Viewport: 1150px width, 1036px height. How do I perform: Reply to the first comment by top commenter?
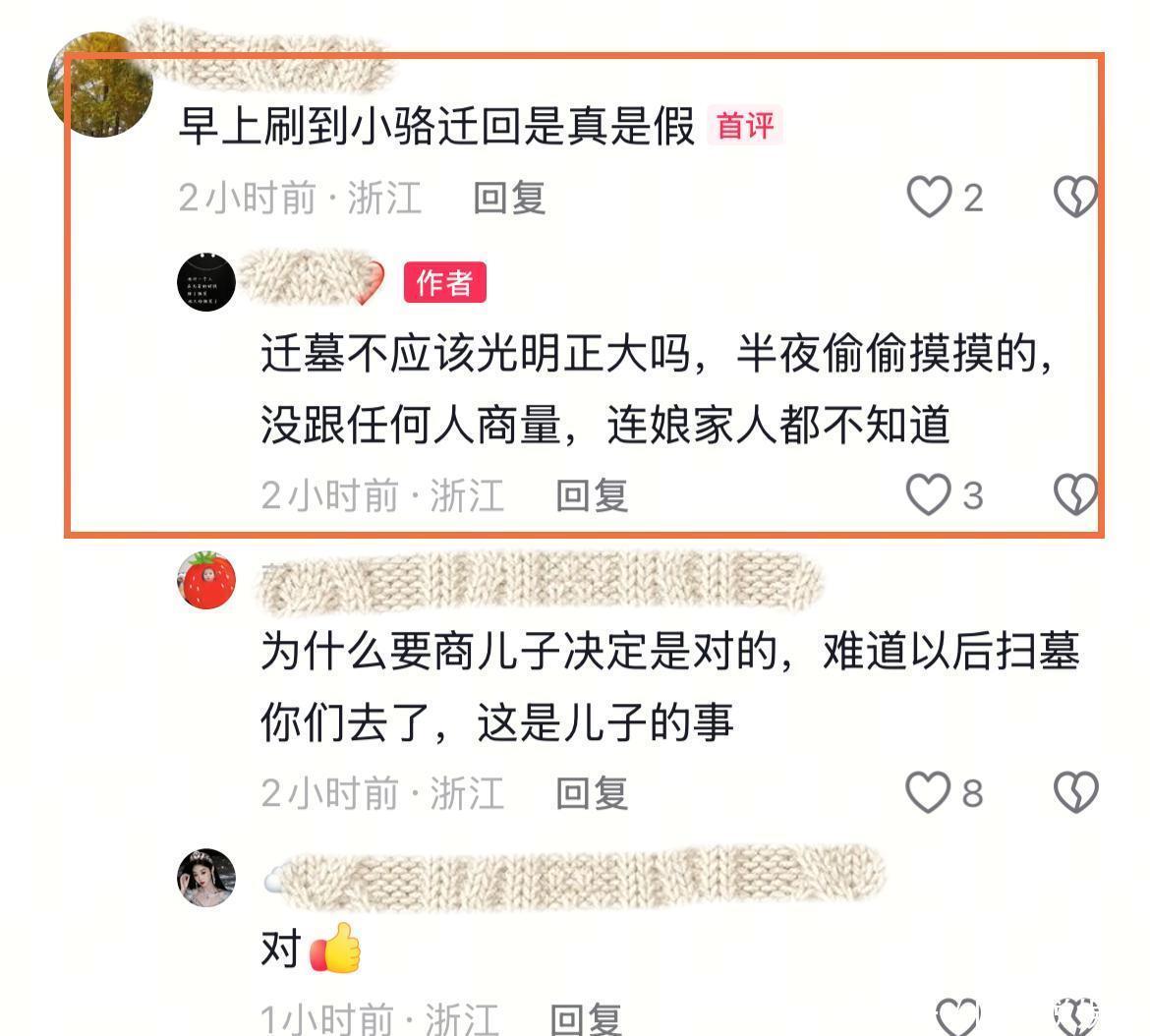pos(509,198)
